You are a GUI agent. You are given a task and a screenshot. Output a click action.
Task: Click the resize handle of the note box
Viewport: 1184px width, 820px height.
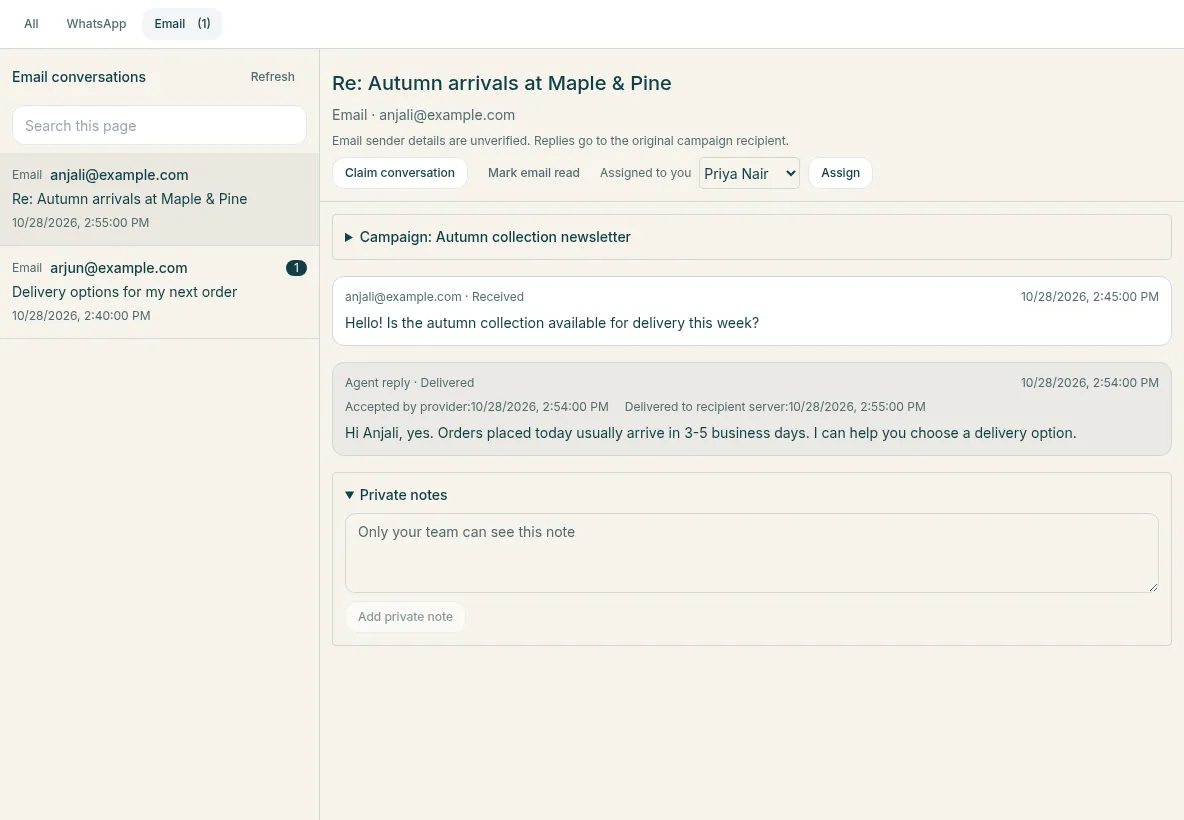(x=1153, y=587)
